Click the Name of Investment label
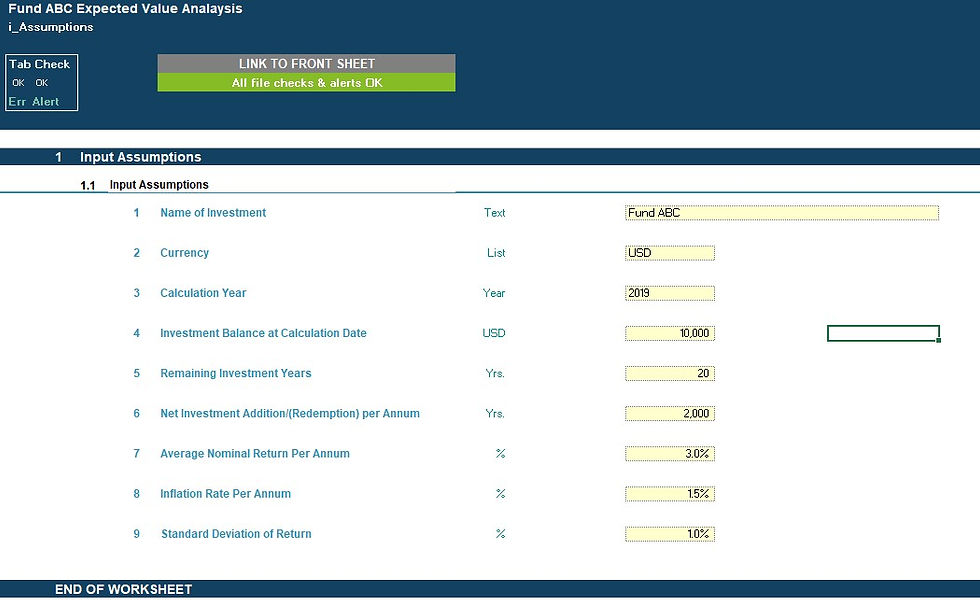This screenshot has width=980, height=606. pyautogui.click(x=213, y=213)
